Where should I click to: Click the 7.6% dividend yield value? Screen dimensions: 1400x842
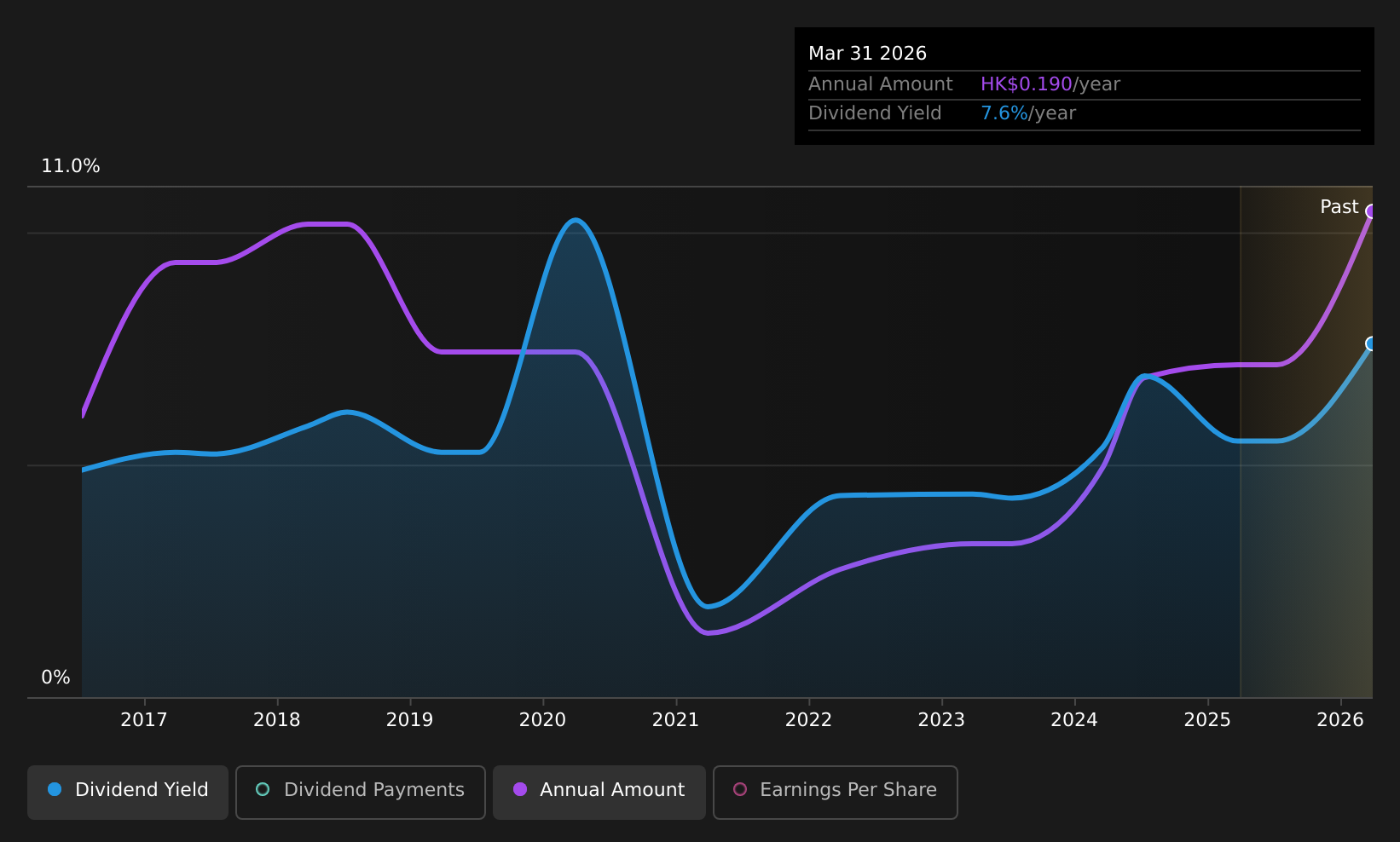1004,113
